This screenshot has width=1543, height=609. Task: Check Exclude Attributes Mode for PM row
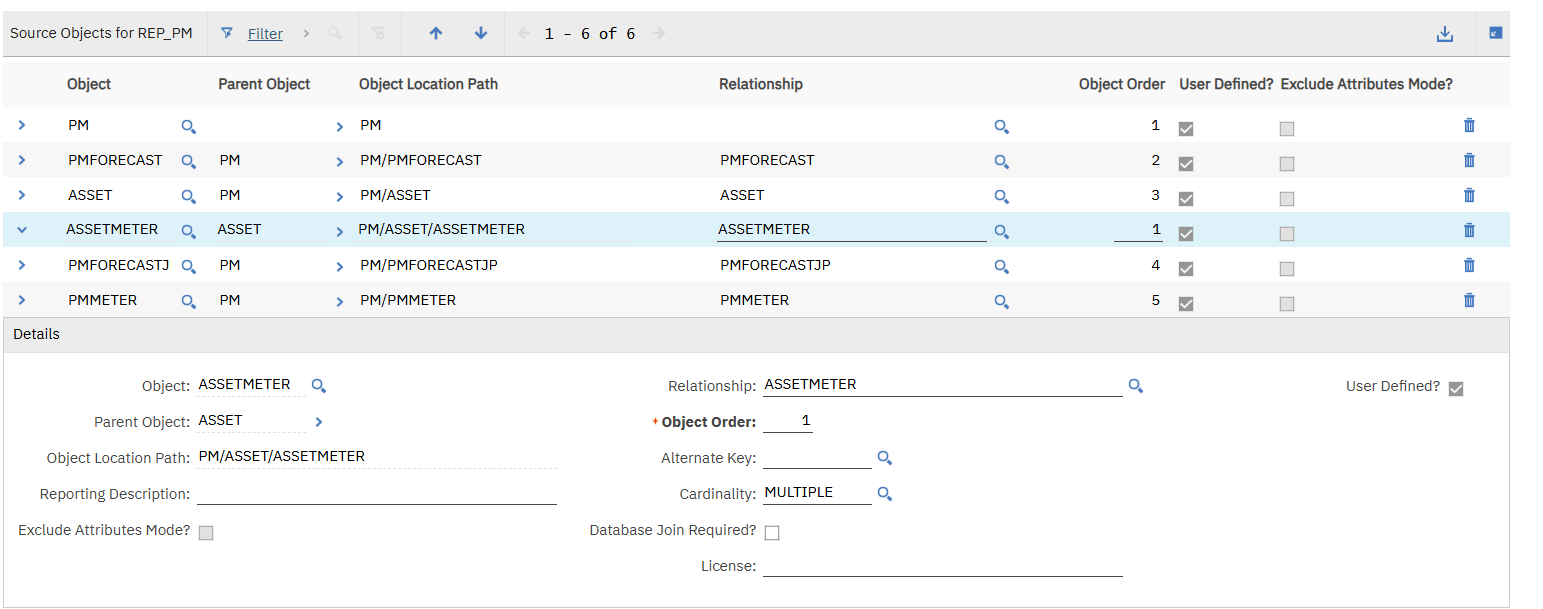tap(1287, 129)
